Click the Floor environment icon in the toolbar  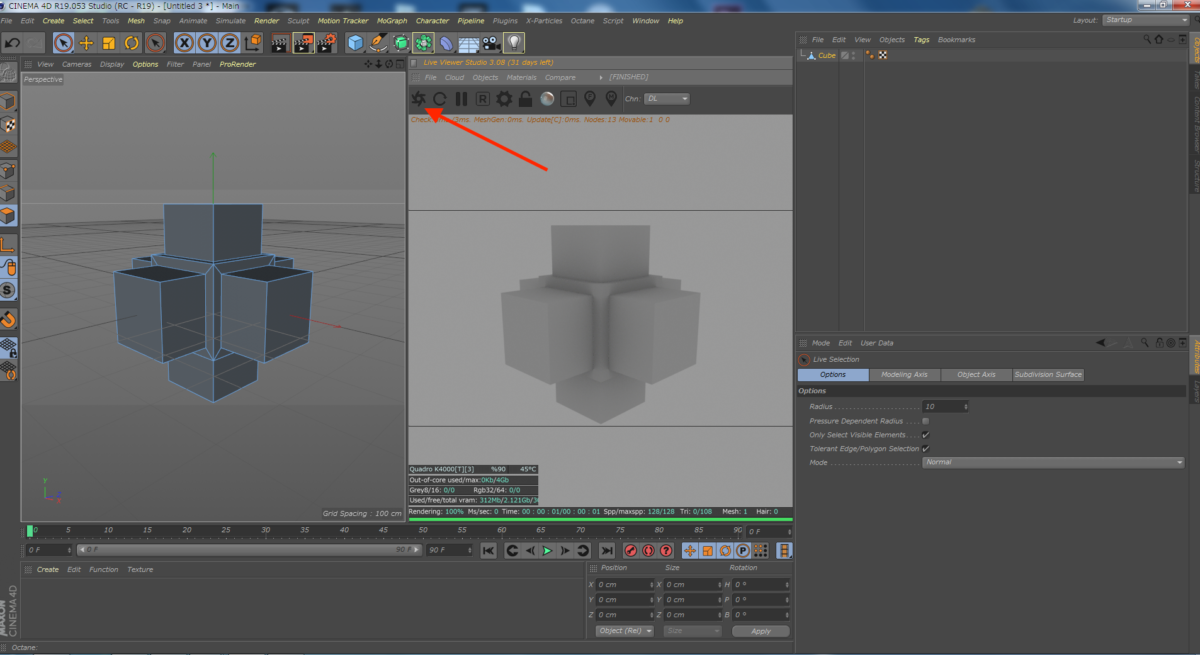coord(468,42)
